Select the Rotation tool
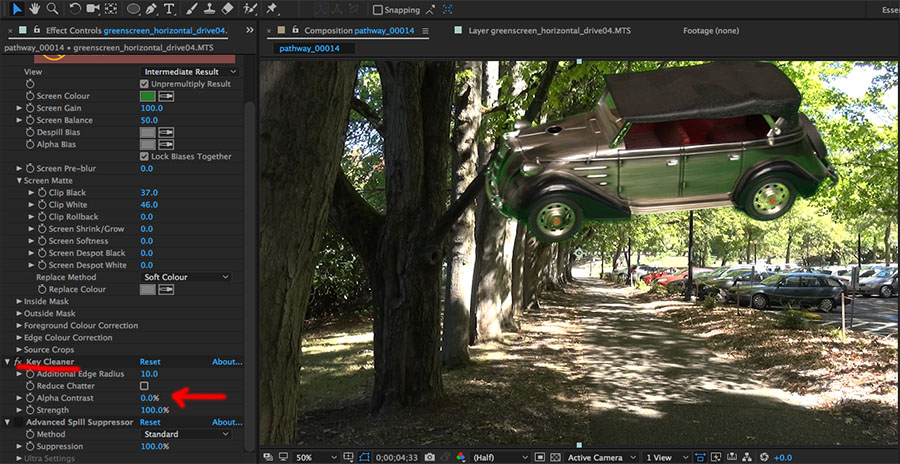Screen dimensions: 900x464 pos(76,9)
